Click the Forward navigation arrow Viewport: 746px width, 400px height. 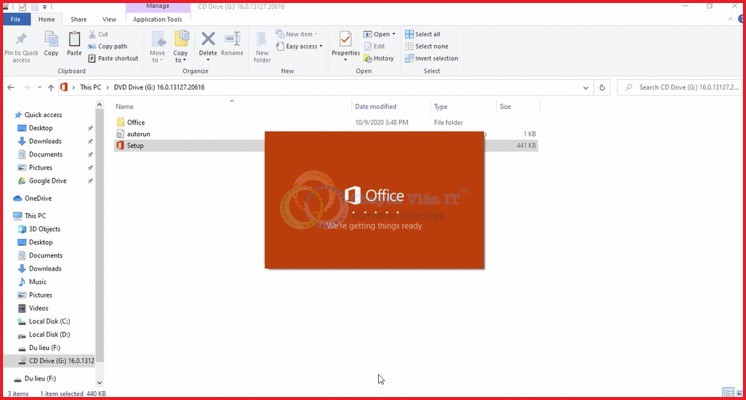coord(27,88)
